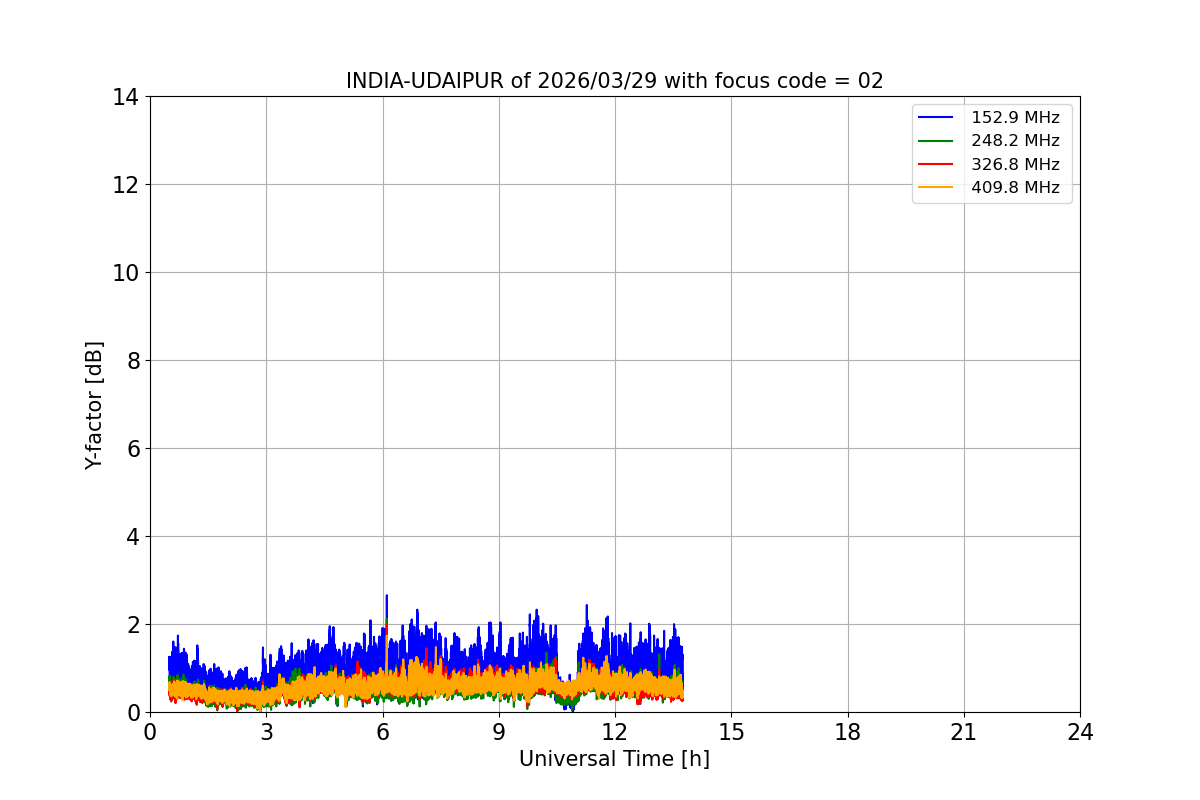1200x800 pixels.
Task: Click the red 326.8 MHz legend line
Action: pyautogui.click(x=936, y=164)
